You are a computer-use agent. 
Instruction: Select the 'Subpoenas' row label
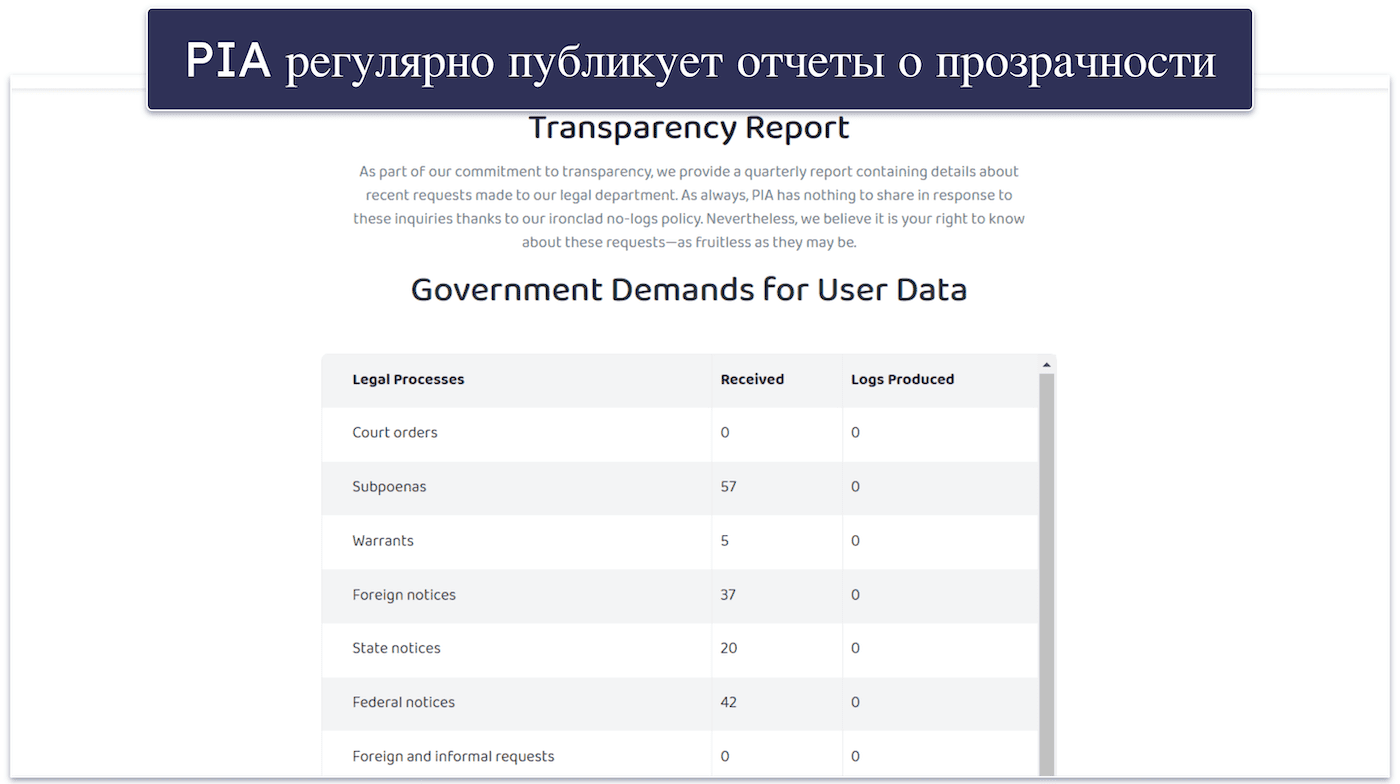pos(389,487)
